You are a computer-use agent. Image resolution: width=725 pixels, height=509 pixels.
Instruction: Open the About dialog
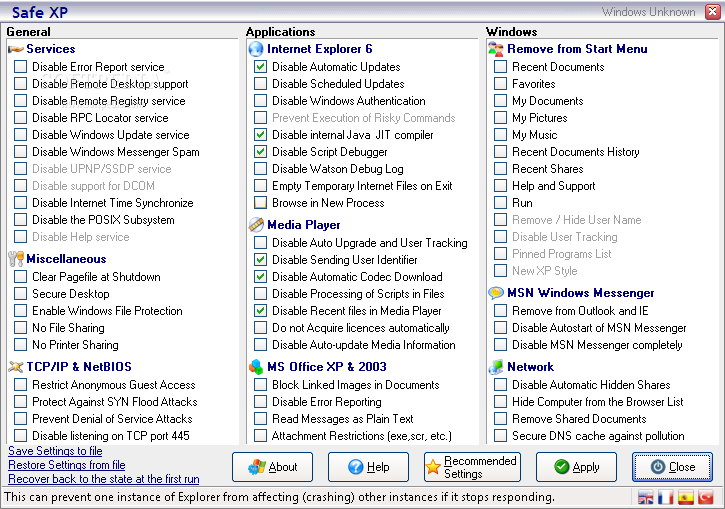coord(272,467)
